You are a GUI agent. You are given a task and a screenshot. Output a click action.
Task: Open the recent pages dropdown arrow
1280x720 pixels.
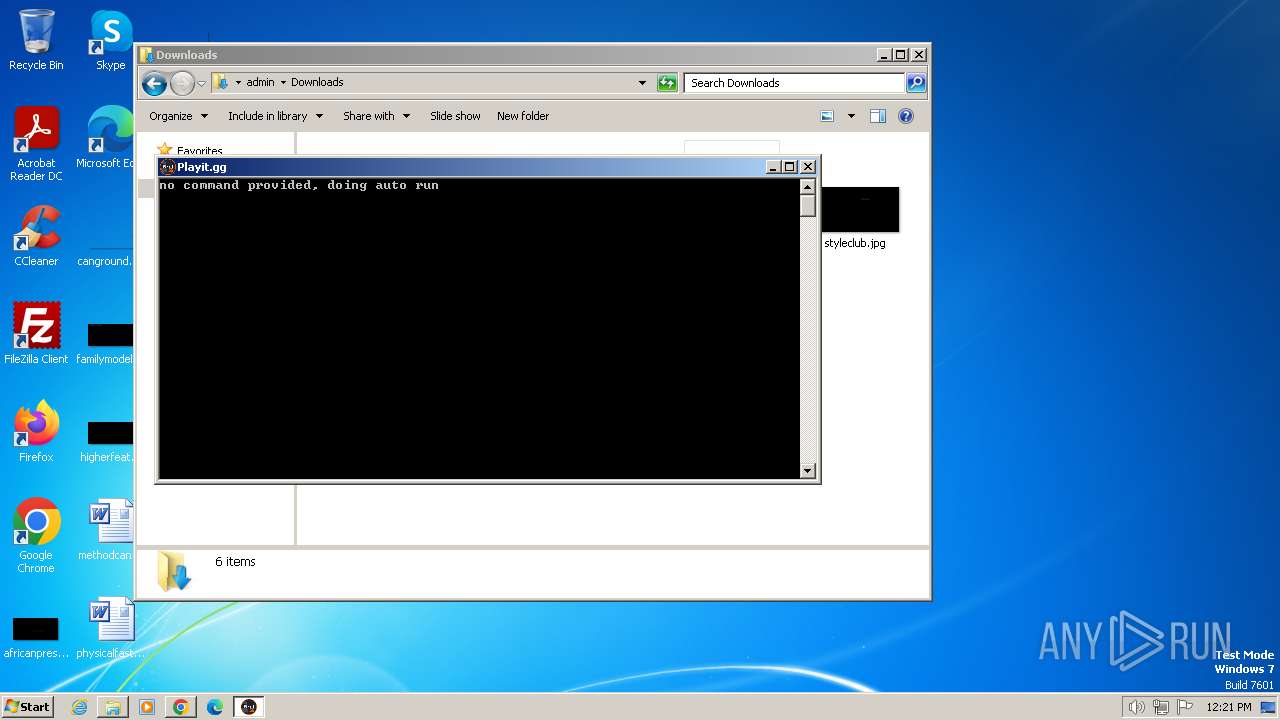pyautogui.click(x=201, y=83)
